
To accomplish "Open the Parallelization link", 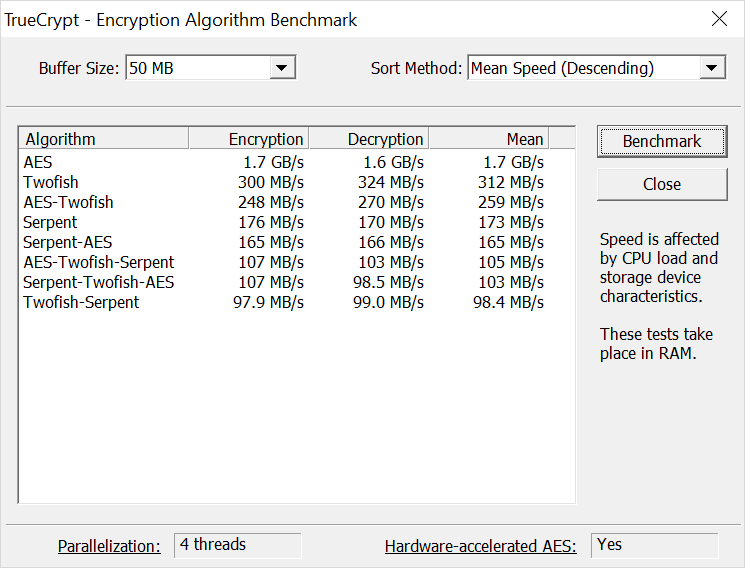I will [109, 546].
